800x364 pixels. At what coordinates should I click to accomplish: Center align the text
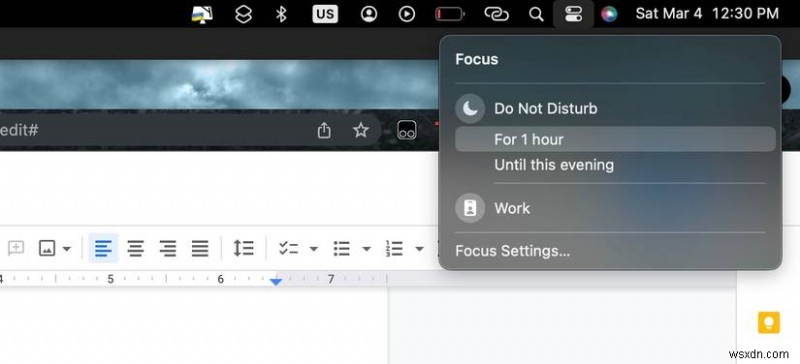[x=135, y=249]
